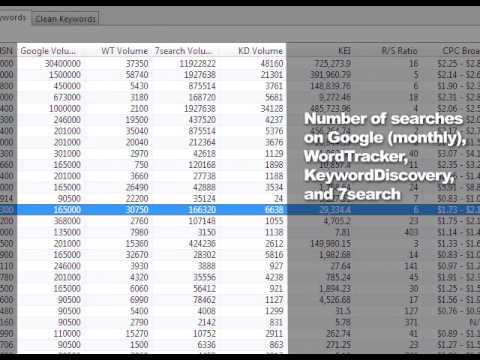Pick the 7search volume cell 168720
The image size is (480, 360).
[202, 97]
